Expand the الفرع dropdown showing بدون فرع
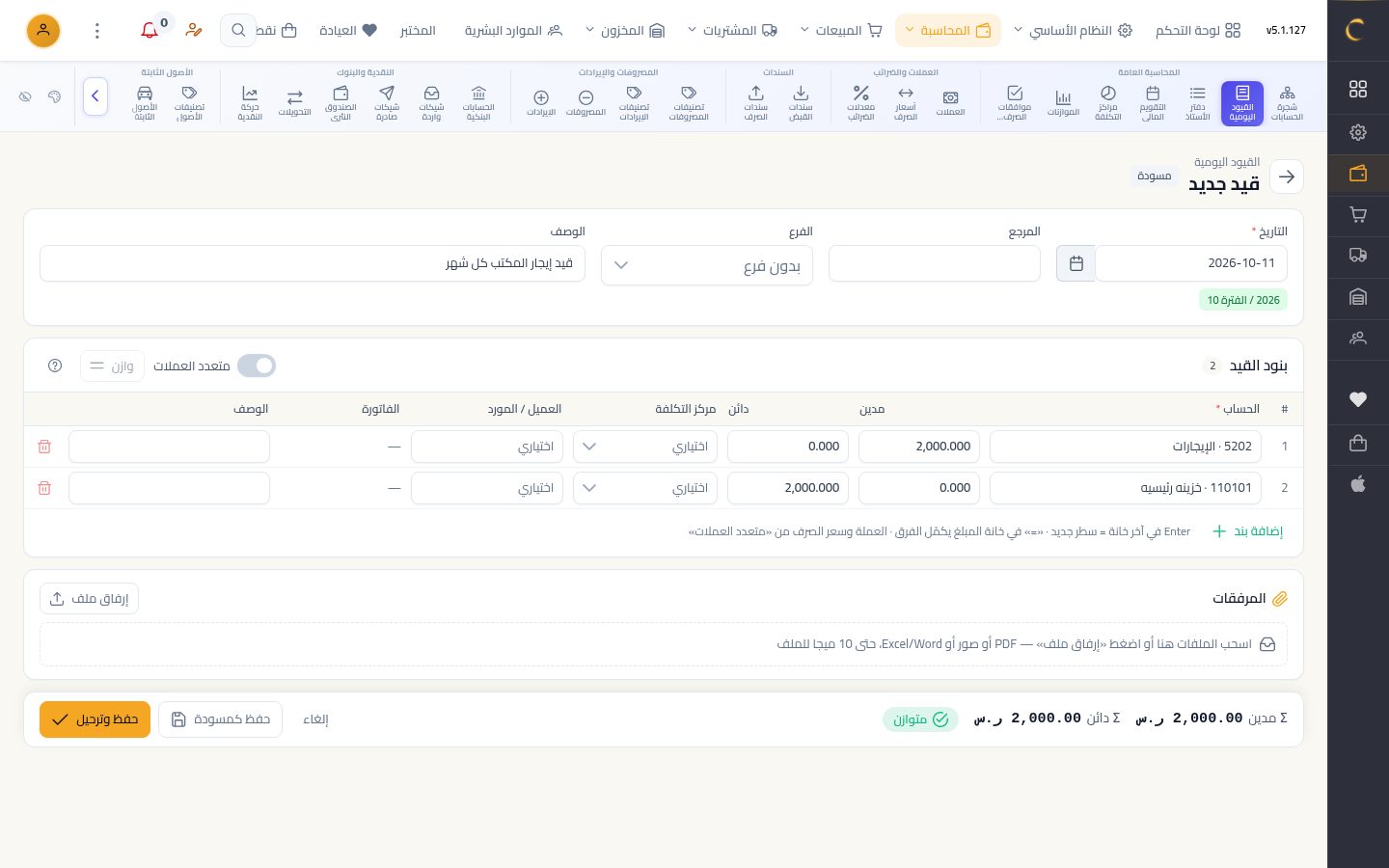Image resolution: width=1389 pixels, height=868 pixels. (707, 266)
